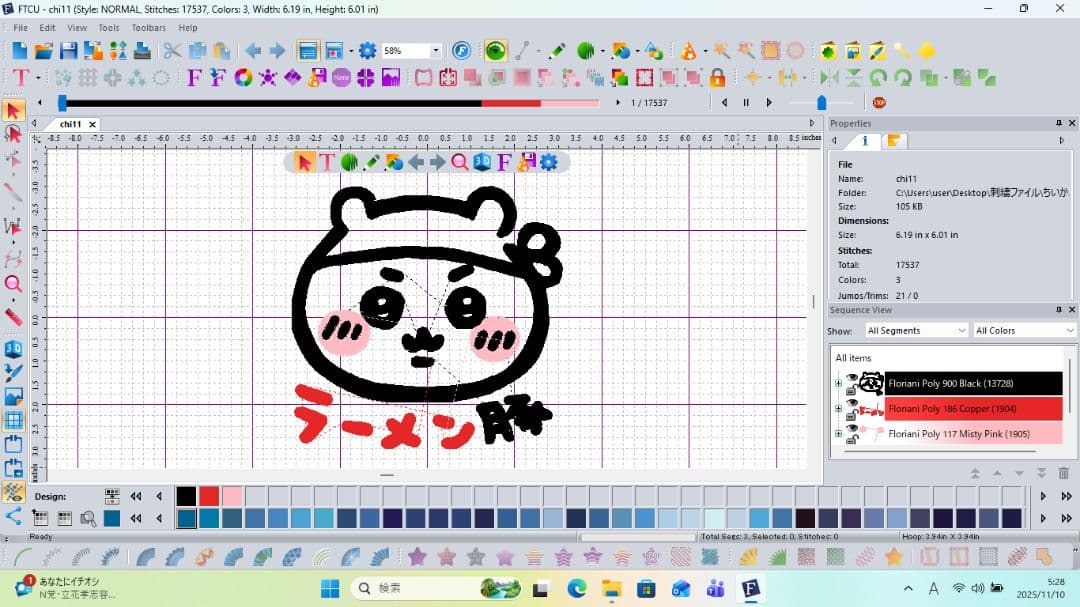
Task: Select the Text tool in top toolbar
Action: tap(20, 77)
